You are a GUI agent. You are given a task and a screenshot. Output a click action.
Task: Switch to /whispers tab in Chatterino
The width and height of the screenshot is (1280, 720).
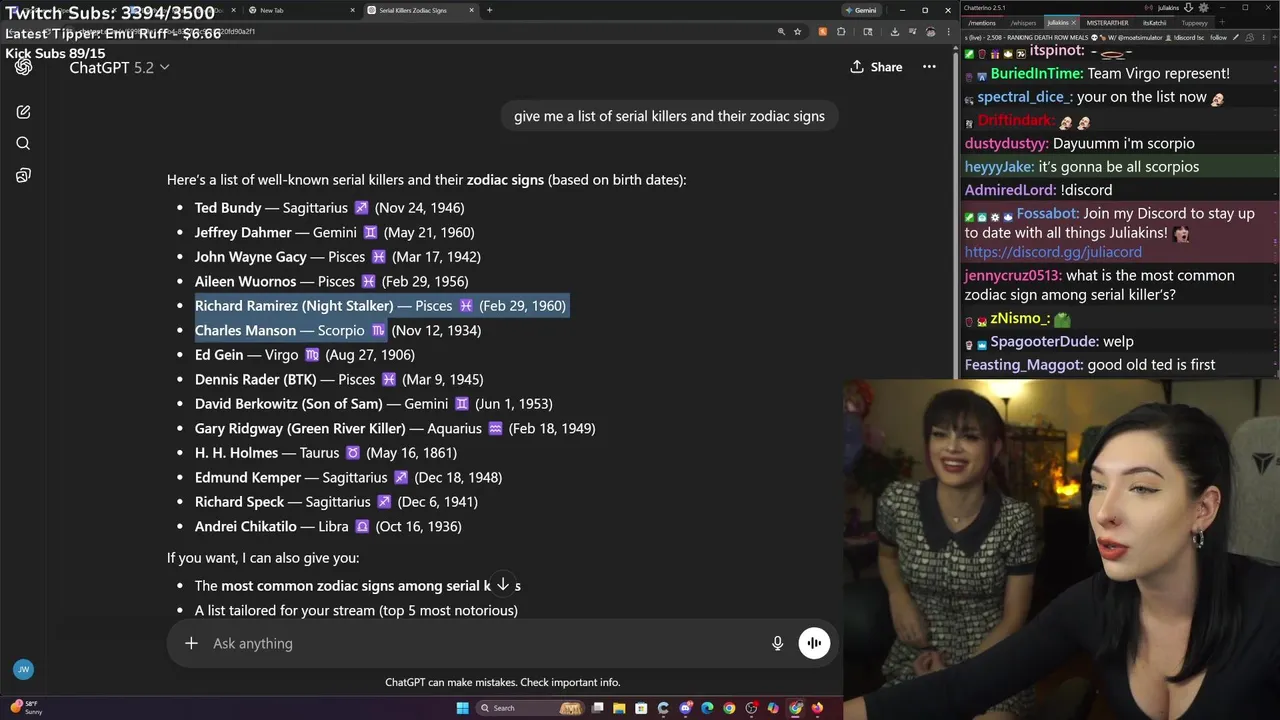(x=1023, y=23)
